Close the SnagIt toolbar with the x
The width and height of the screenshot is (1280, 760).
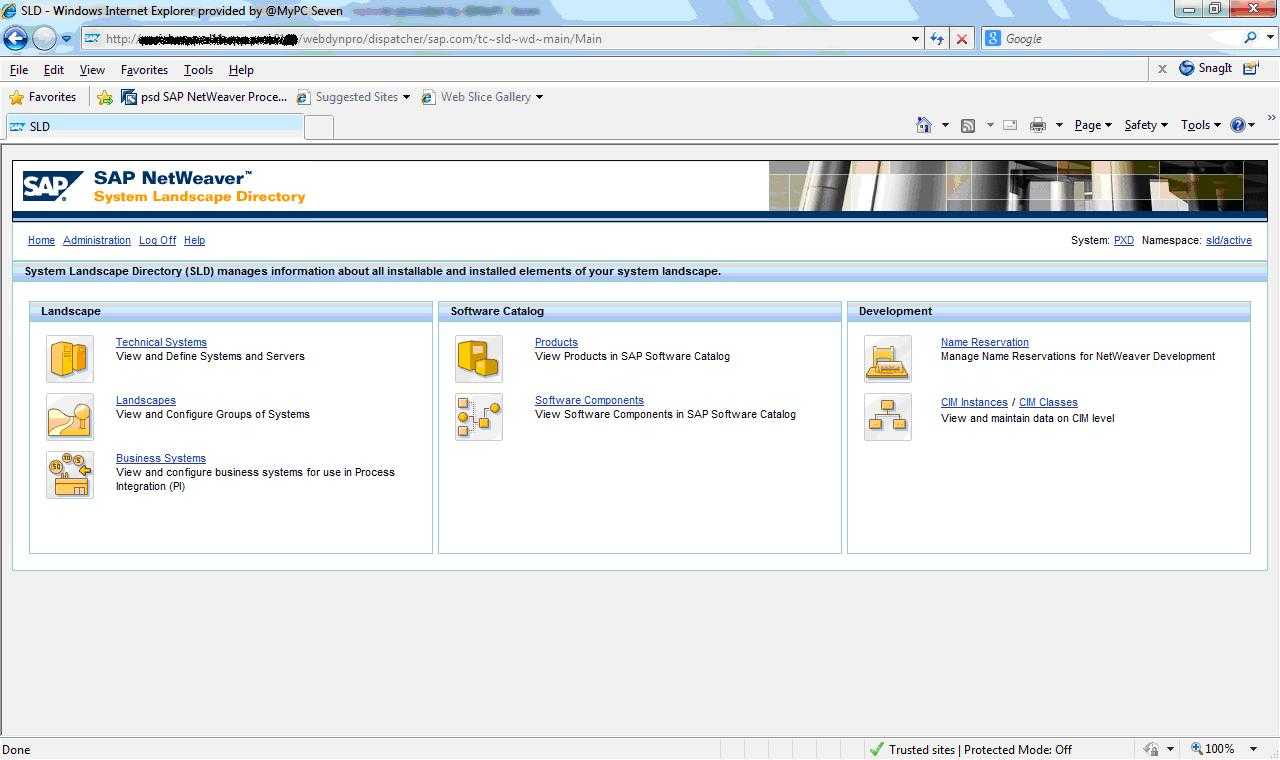[1162, 69]
